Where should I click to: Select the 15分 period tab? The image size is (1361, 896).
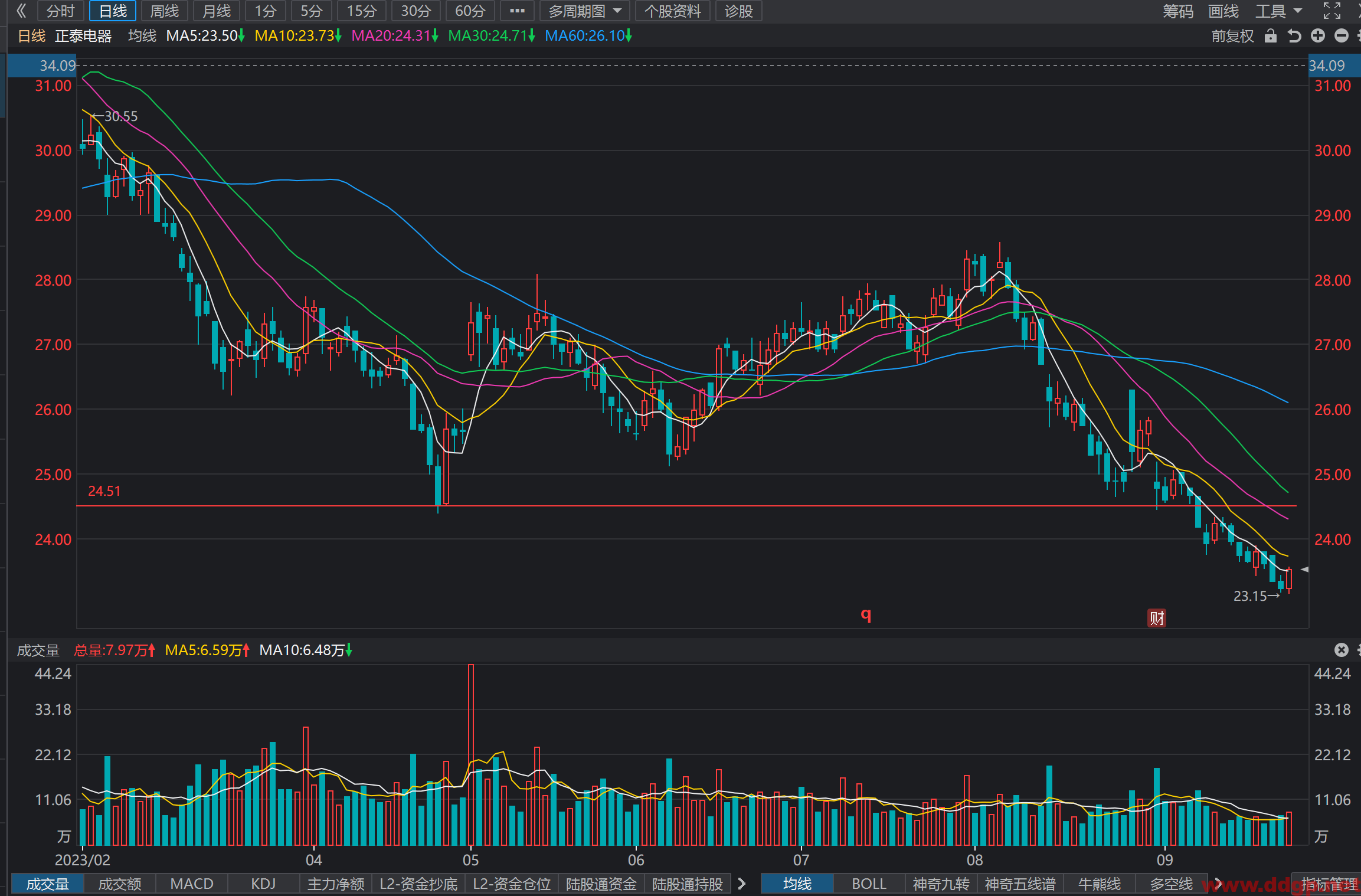coord(362,11)
